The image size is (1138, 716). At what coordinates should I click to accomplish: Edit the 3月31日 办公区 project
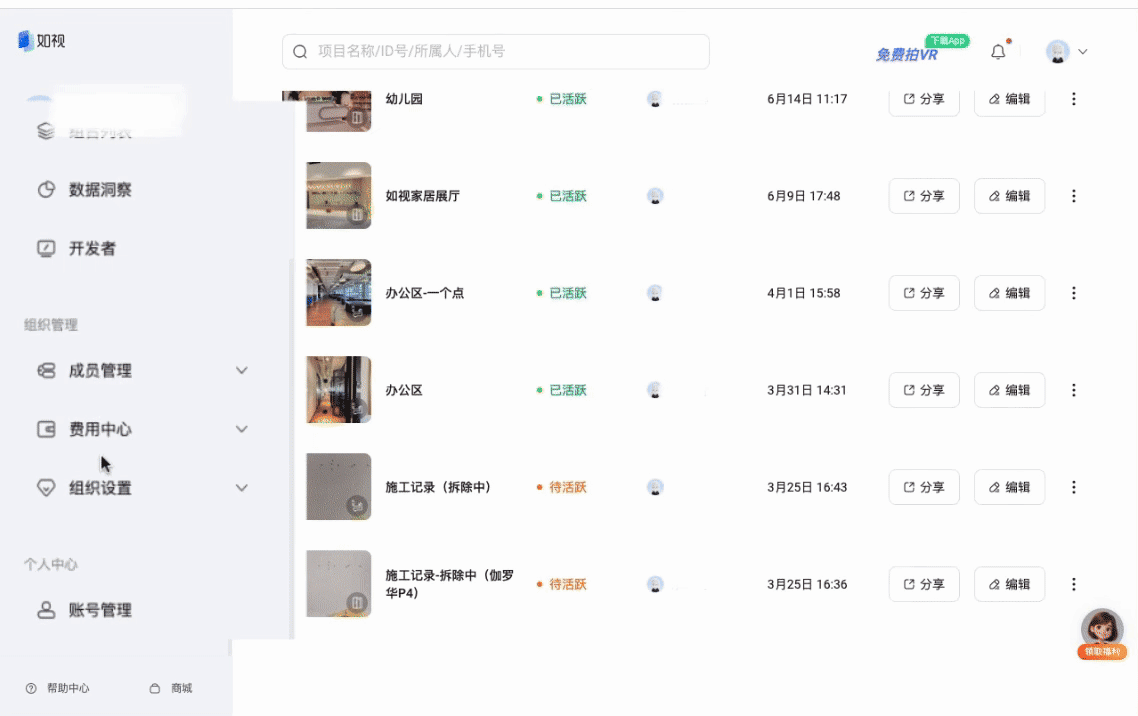(1010, 390)
